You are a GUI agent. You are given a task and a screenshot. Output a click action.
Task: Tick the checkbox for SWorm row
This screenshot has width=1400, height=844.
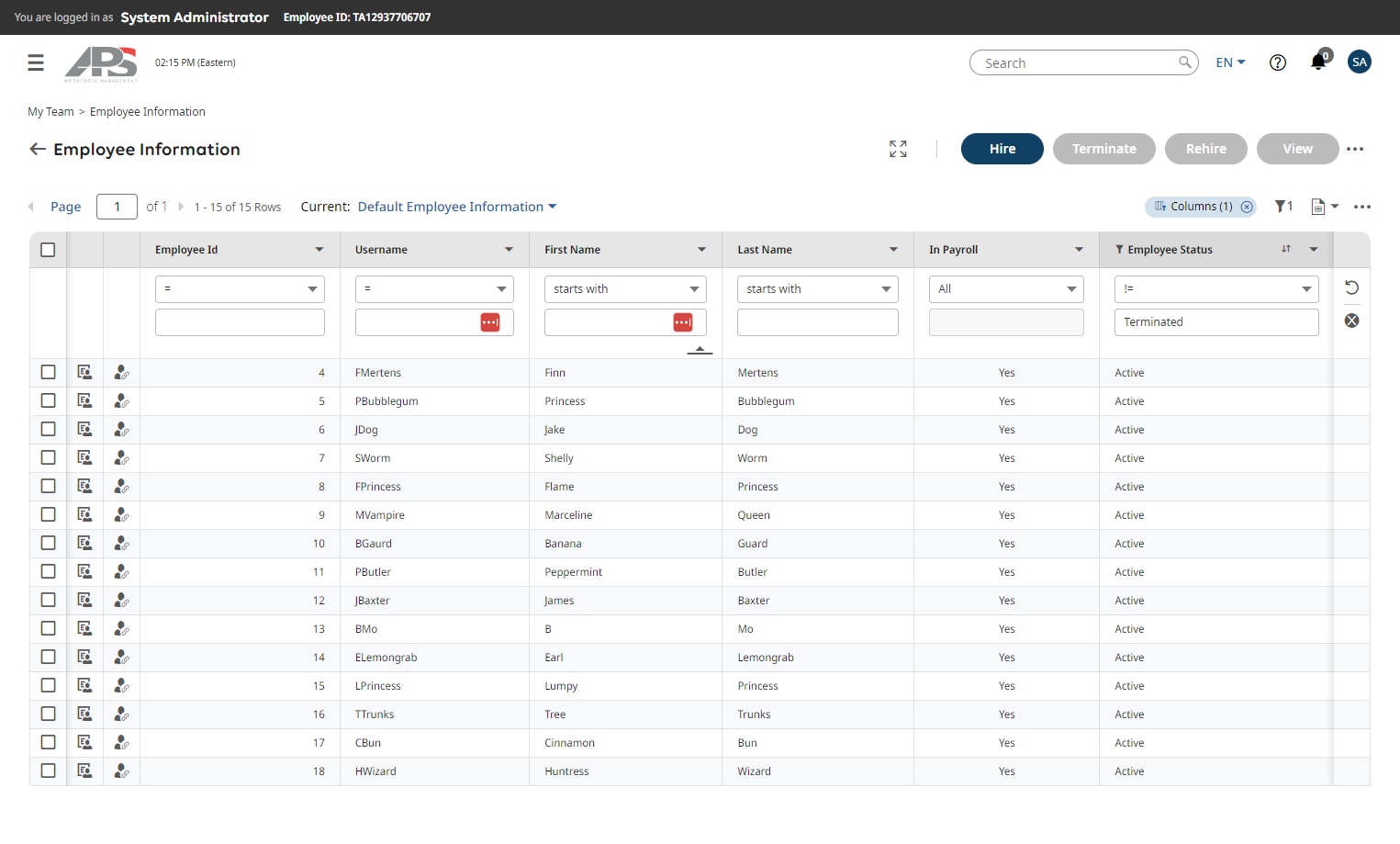click(x=48, y=457)
